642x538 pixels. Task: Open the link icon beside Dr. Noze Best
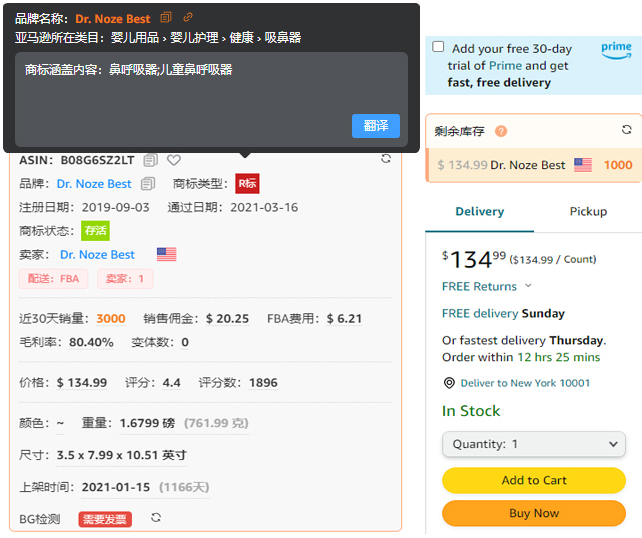[188, 17]
